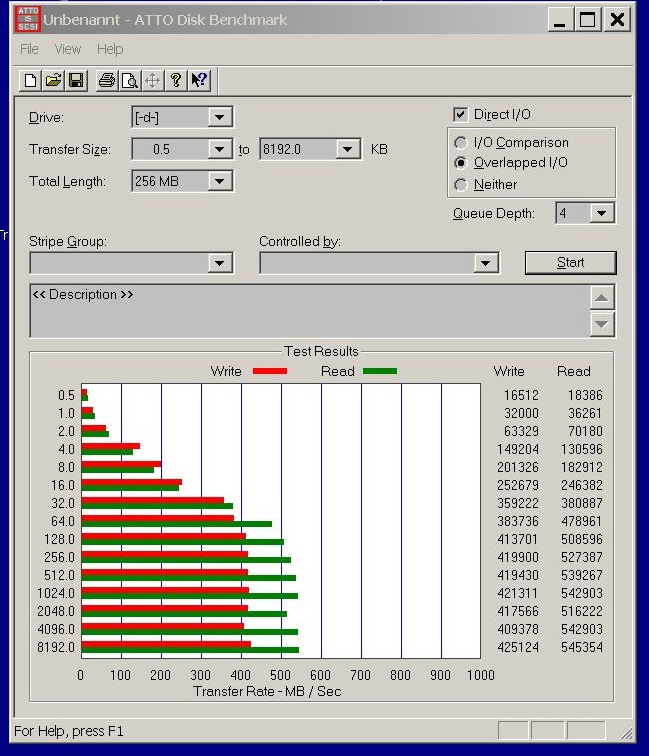Screen dimensions: 649x756
Task: Click the New document toolbar icon
Action: tap(30, 80)
